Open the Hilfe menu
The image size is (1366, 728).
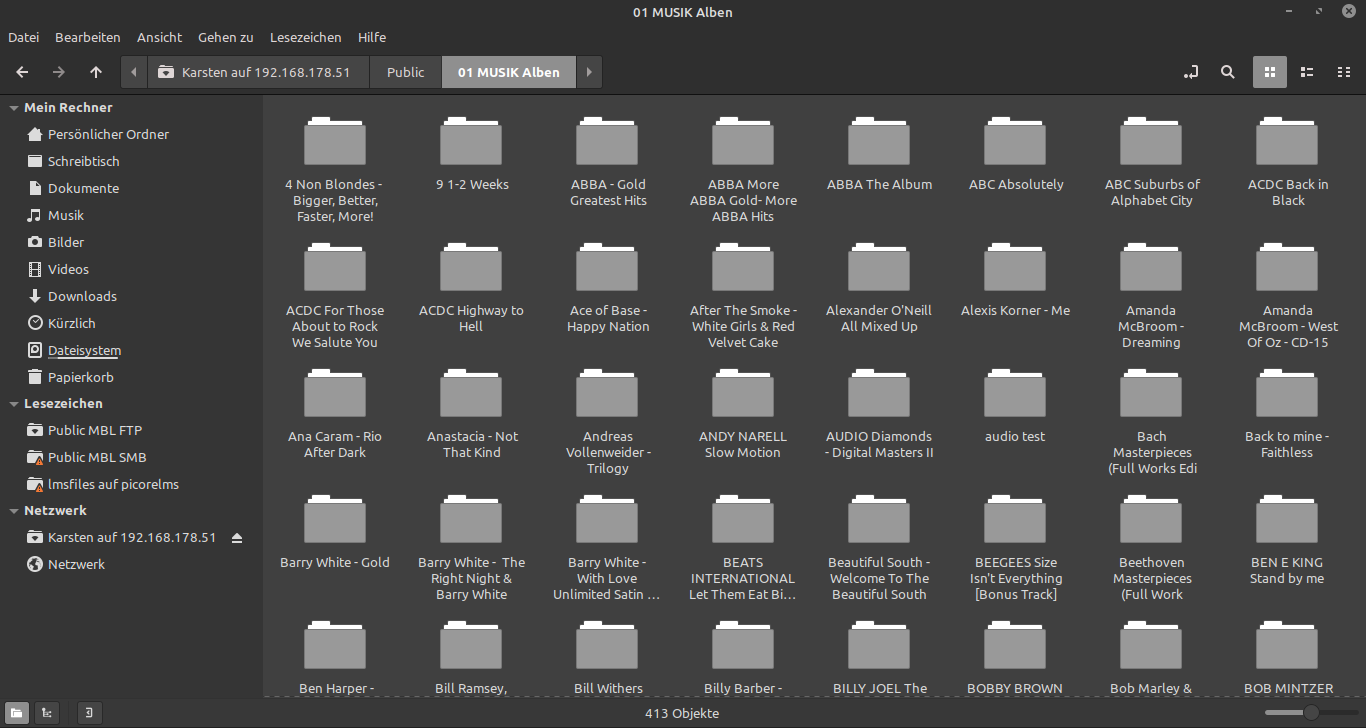pyautogui.click(x=372, y=37)
